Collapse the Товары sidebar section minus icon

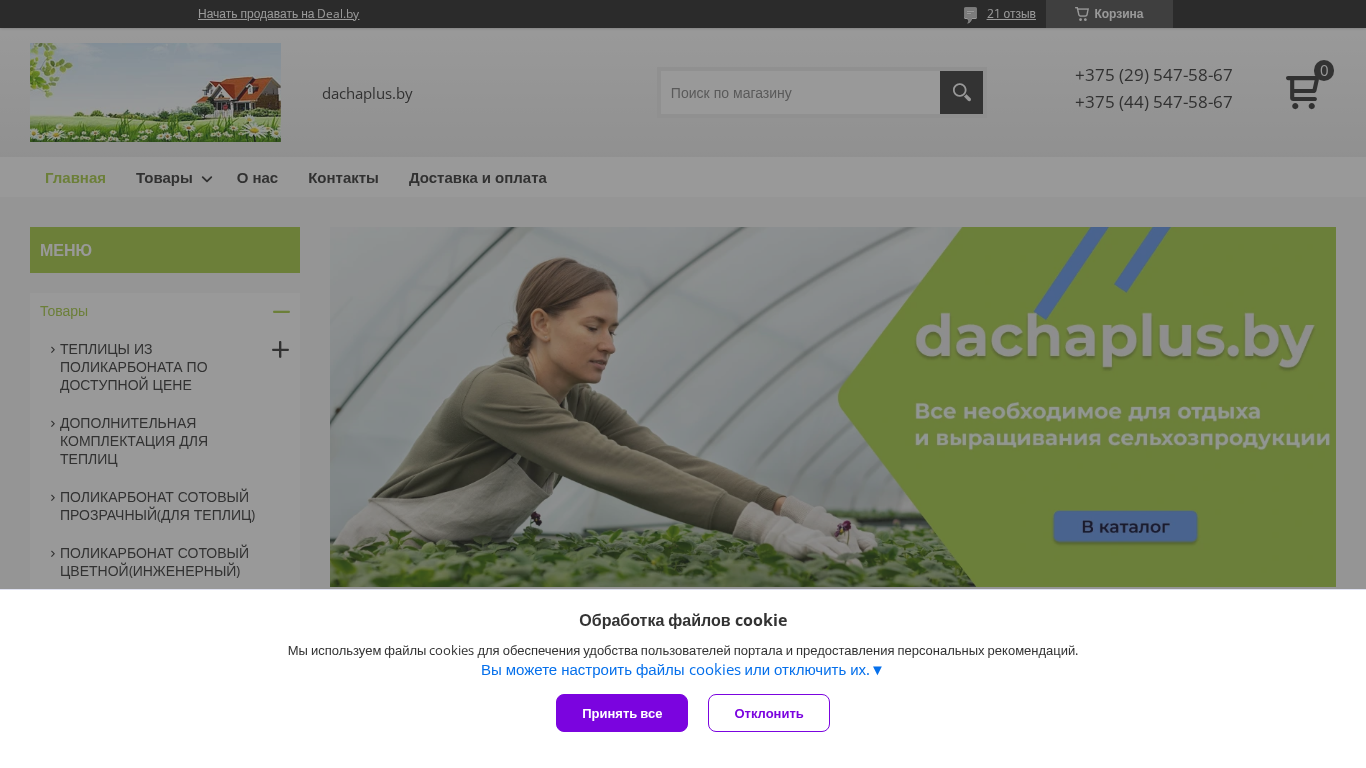tap(281, 311)
